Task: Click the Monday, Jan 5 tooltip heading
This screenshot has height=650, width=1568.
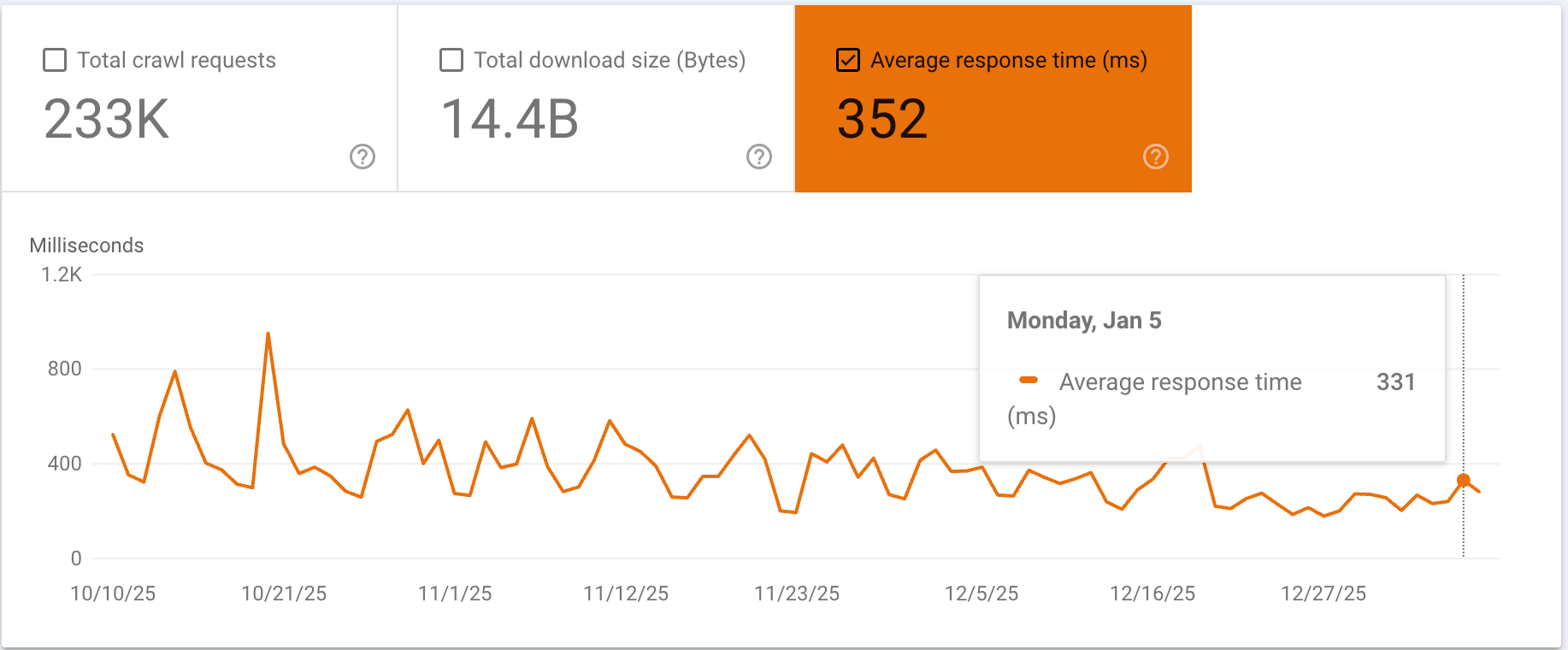Action: coord(1084,321)
